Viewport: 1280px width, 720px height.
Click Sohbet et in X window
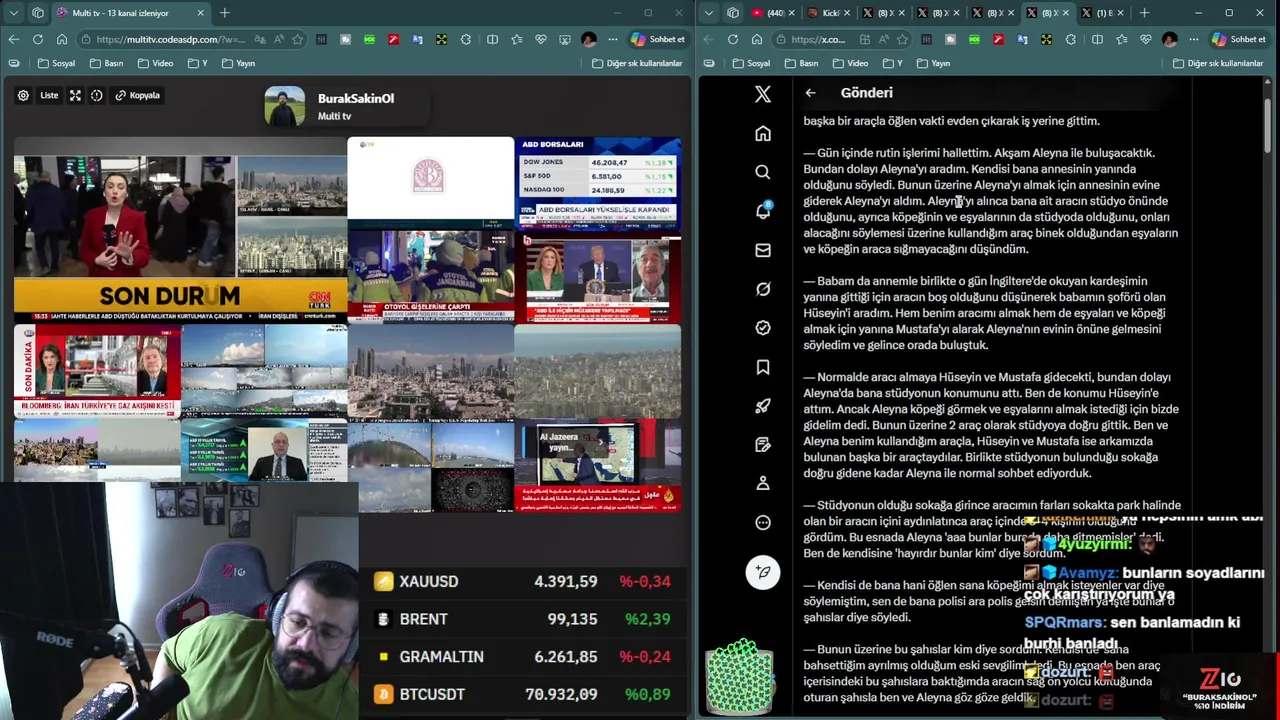pyautogui.click(x=1238, y=39)
